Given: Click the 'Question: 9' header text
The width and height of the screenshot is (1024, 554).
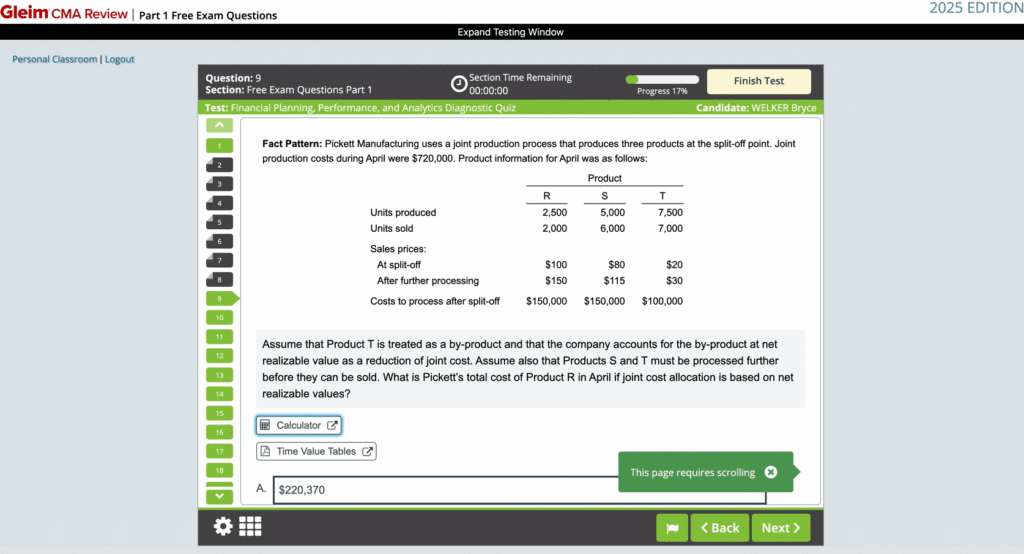Looking at the screenshot, I should point(233,78).
